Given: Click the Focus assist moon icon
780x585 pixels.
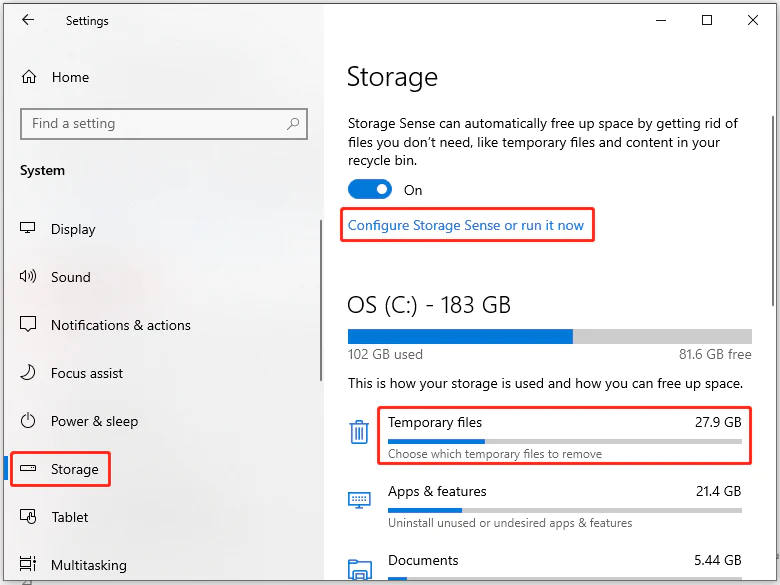Looking at the screenshot, I should (x=29, y=373).
